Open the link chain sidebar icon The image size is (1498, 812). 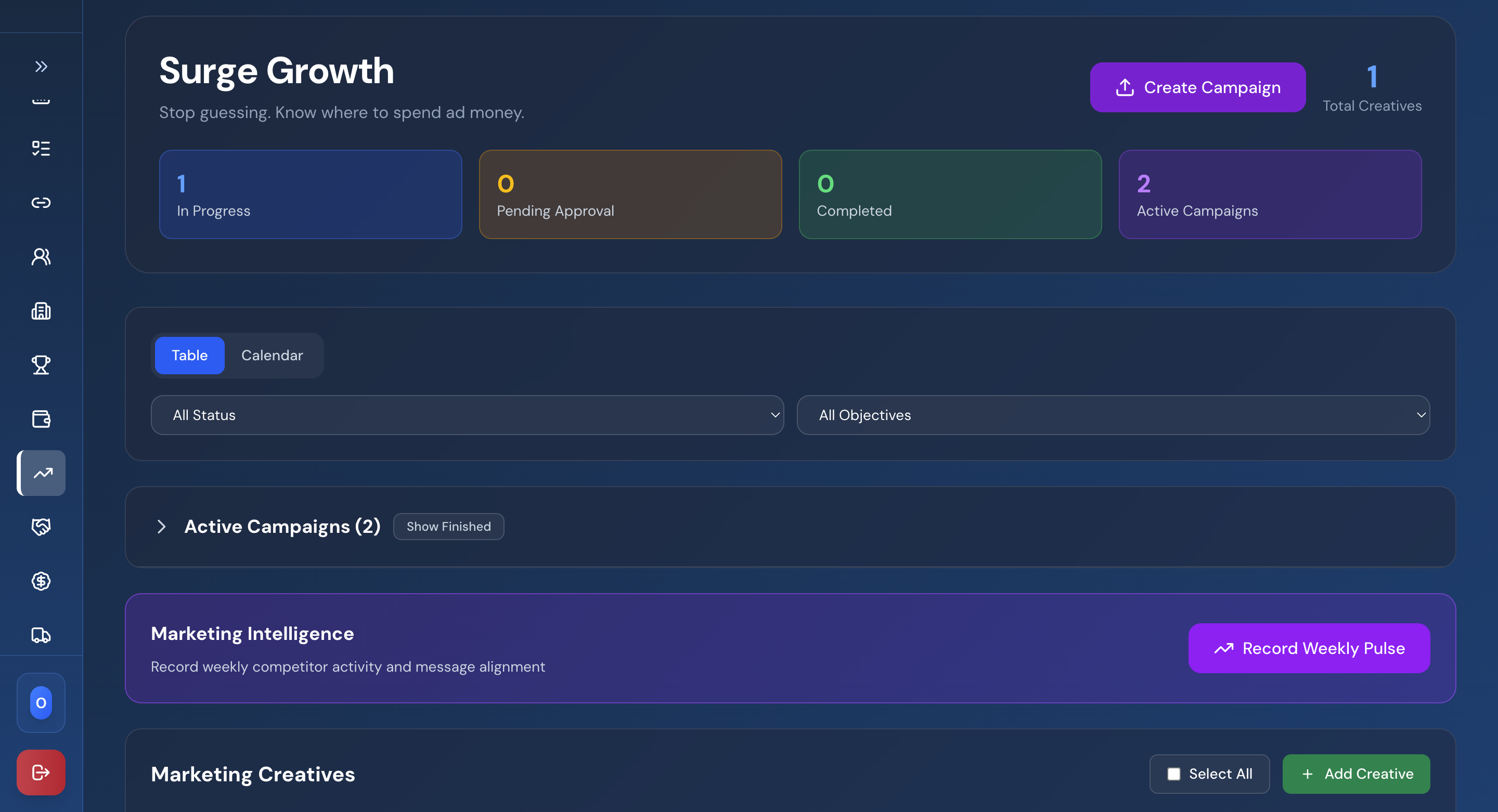pos(41,202)
